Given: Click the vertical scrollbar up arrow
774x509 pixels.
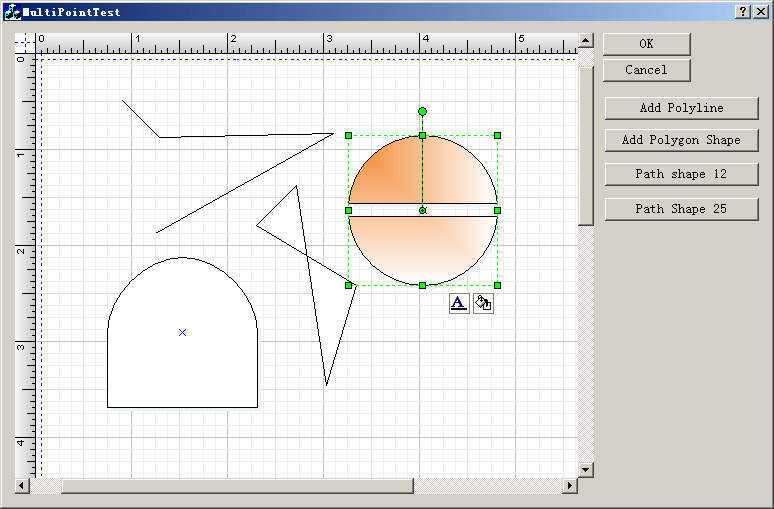Looking at the screenshot, I should (x=586, y=42).
